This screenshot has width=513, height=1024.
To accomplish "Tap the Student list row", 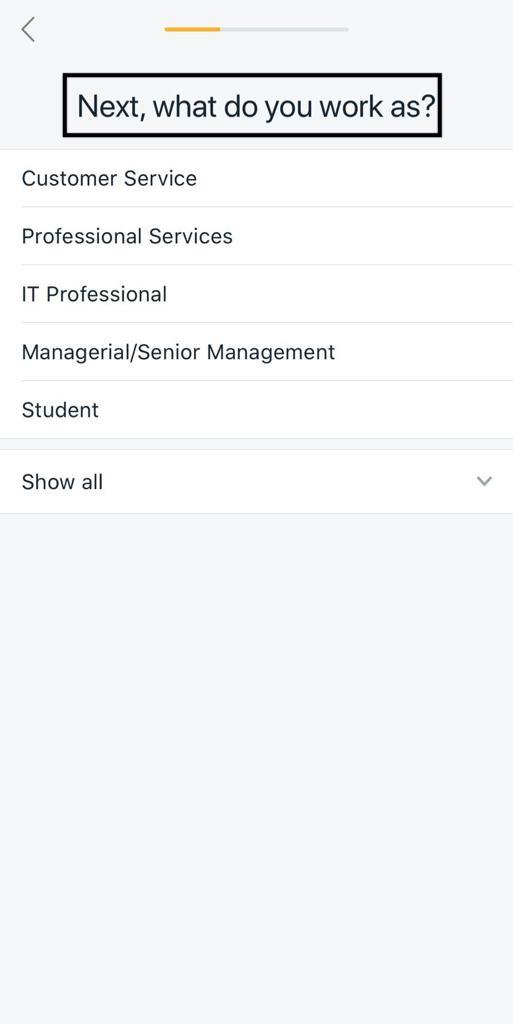I will 256,409.
